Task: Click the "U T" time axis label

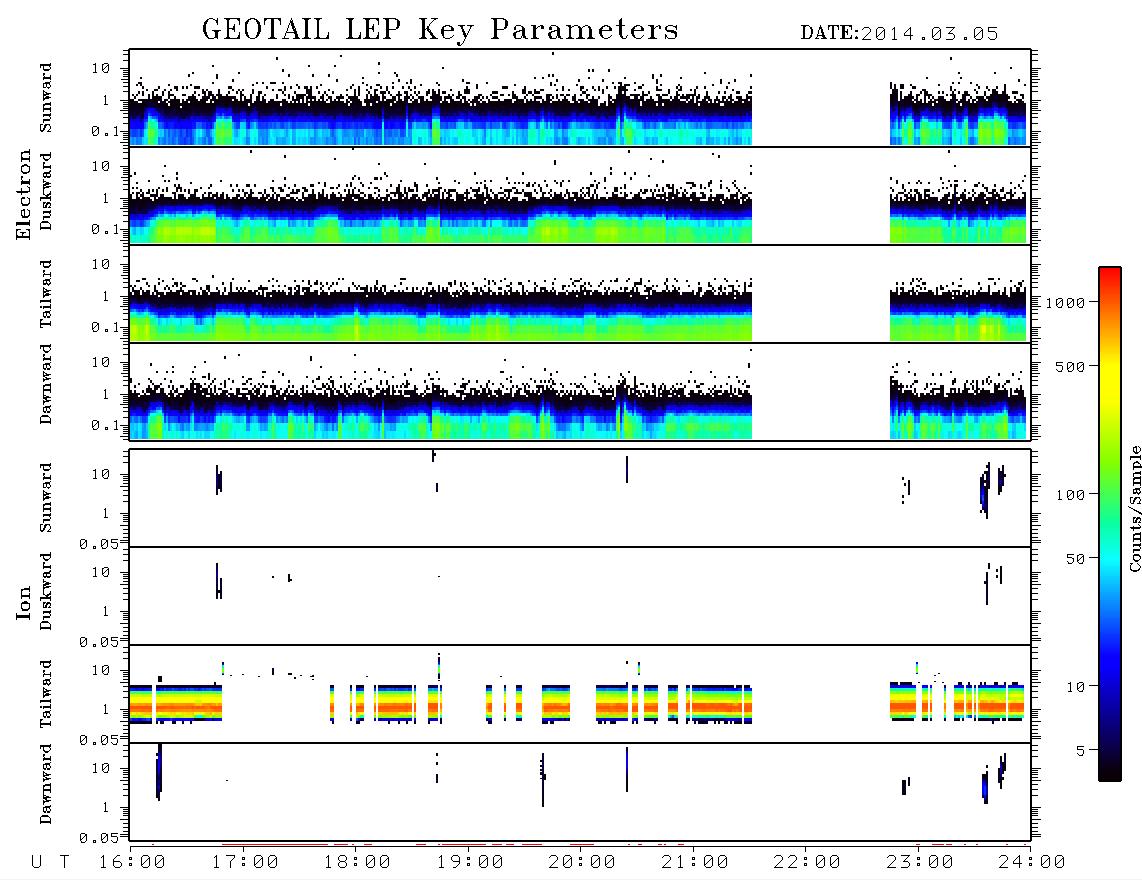Action: pyautogui.click(x=51, y=862)
